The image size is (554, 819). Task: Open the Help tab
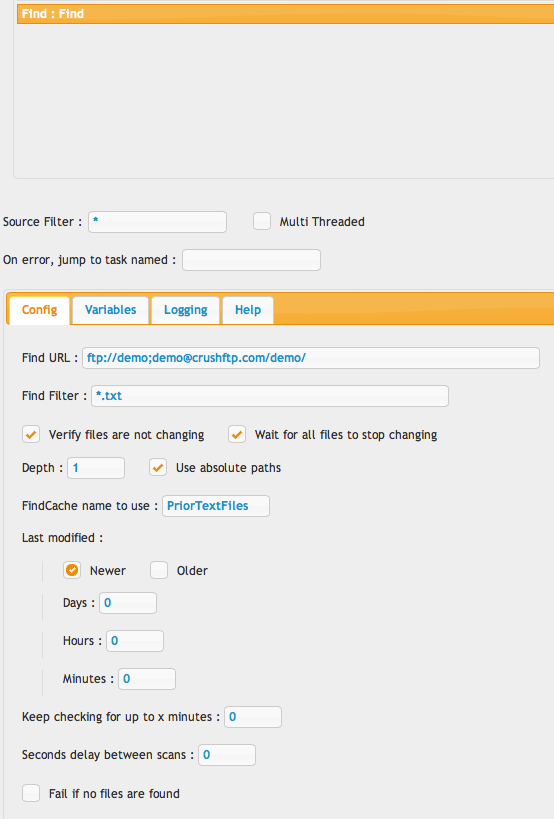point(247,310)
